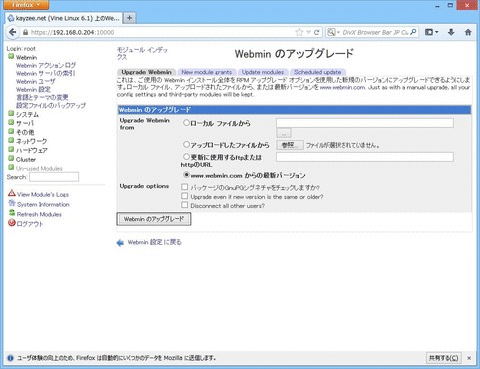This screenshot has height=369, width=480.
Task: Click the ログアウト link
Action: (x=30, y=224)
